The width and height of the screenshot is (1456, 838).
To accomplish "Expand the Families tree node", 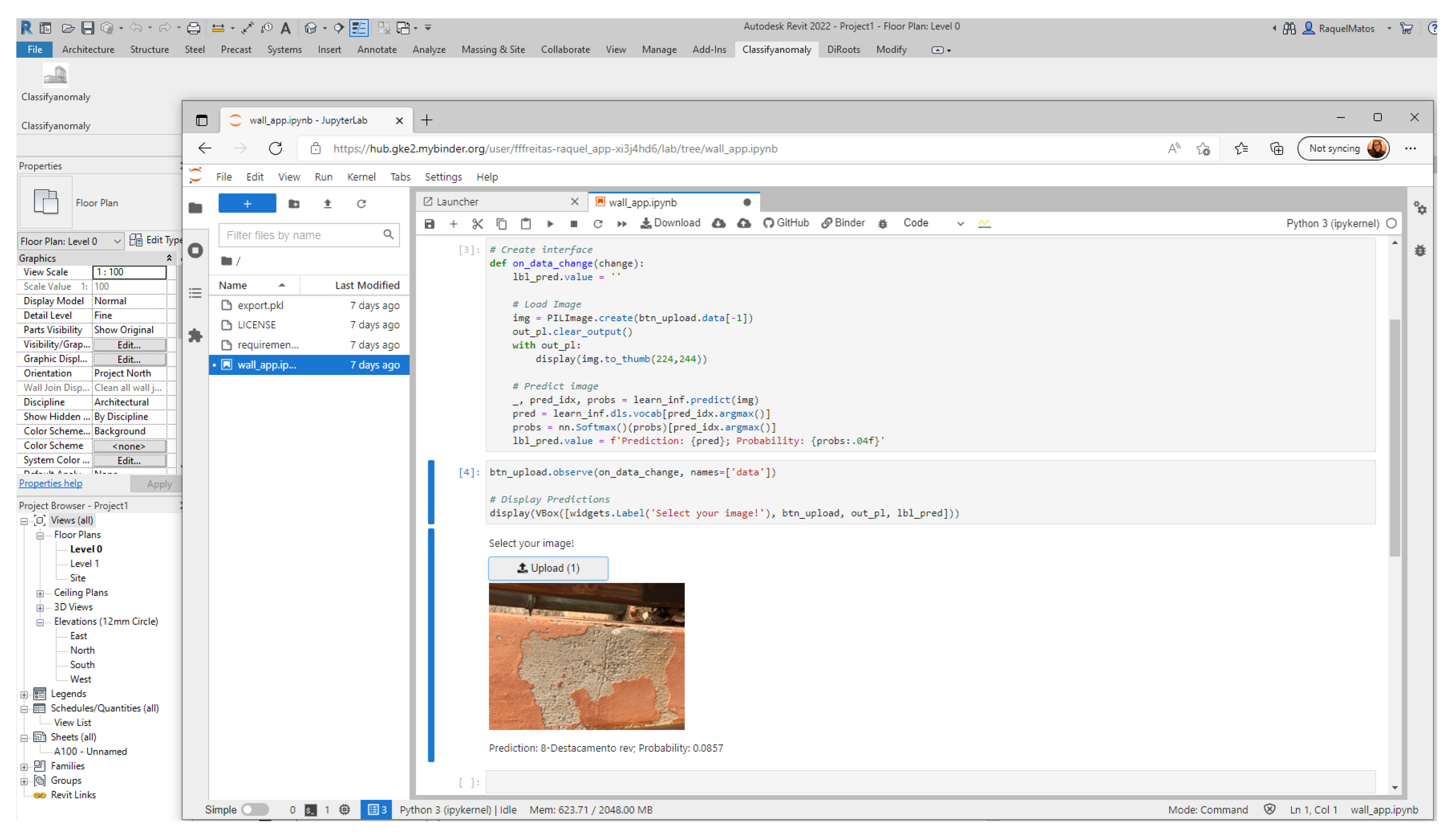I will pos(24,767).
